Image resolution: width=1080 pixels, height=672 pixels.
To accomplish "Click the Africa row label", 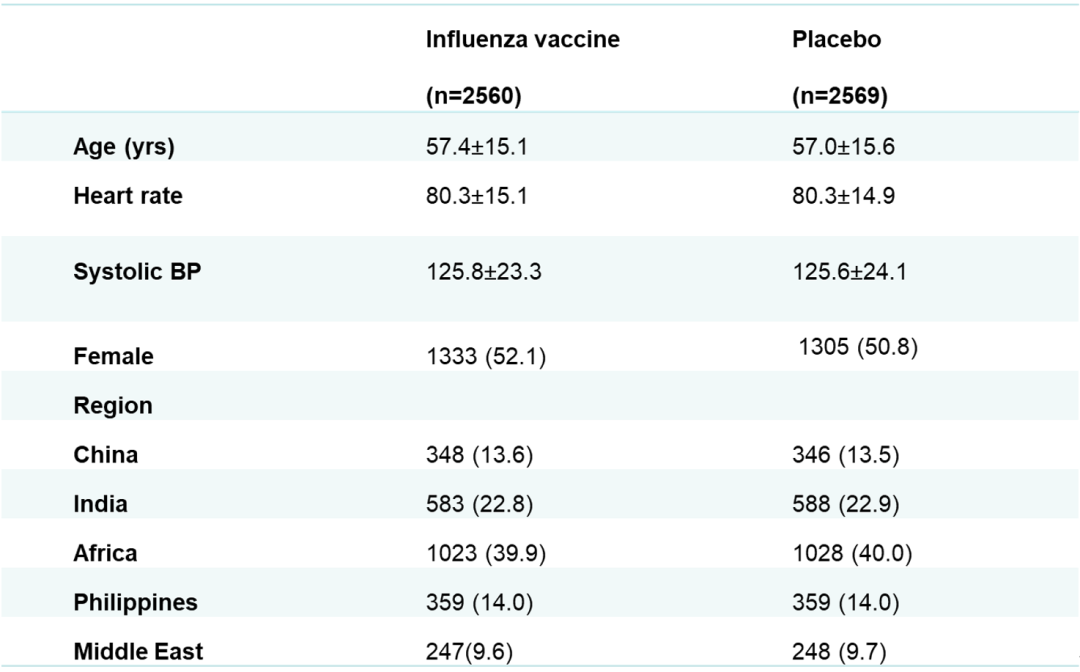I will (105, 553).
